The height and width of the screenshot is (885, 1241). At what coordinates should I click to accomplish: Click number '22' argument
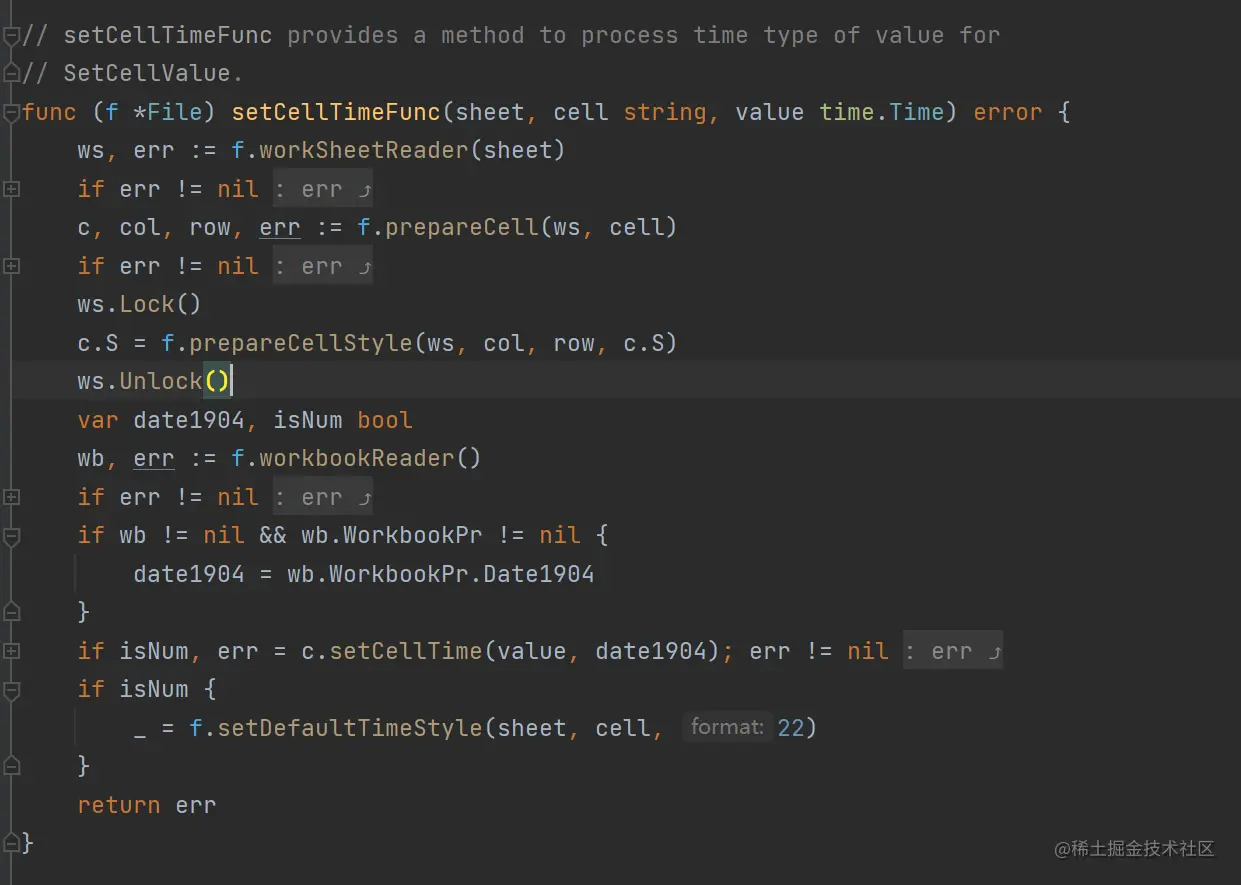[x=791, y=728]
